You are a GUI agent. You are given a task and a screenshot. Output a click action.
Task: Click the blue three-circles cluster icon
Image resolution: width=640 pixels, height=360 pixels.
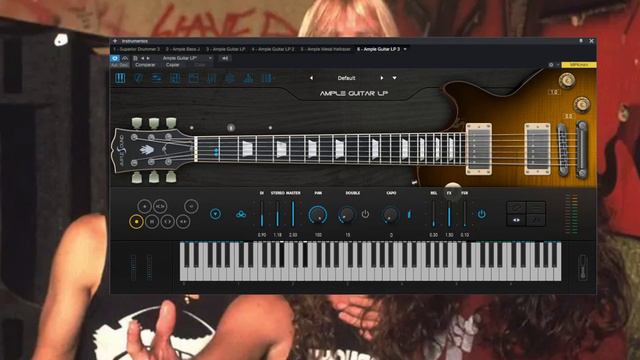(x=241, y=214)
